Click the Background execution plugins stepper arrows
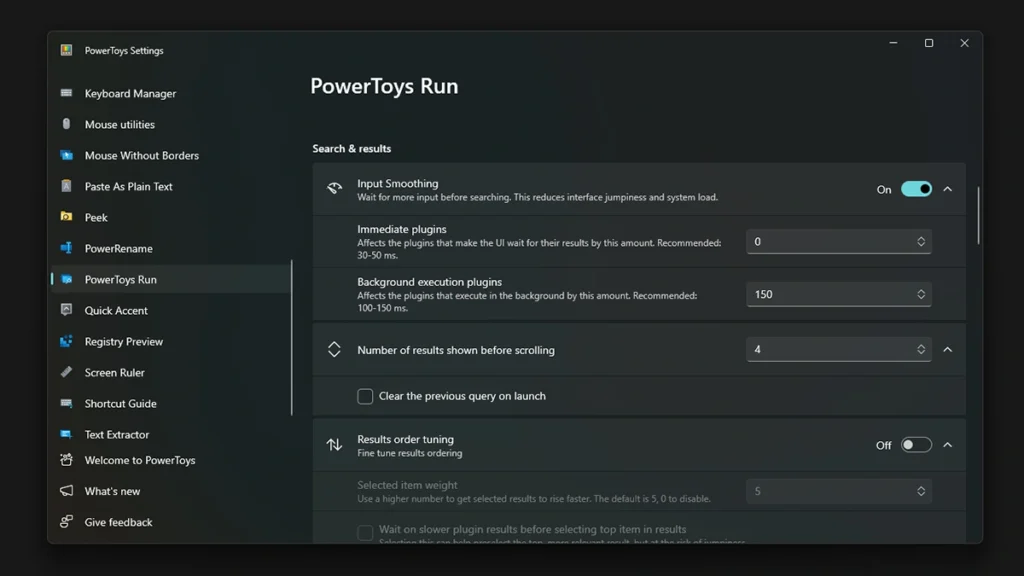Viewport: 1024px width, 576px height. (921, 295)
